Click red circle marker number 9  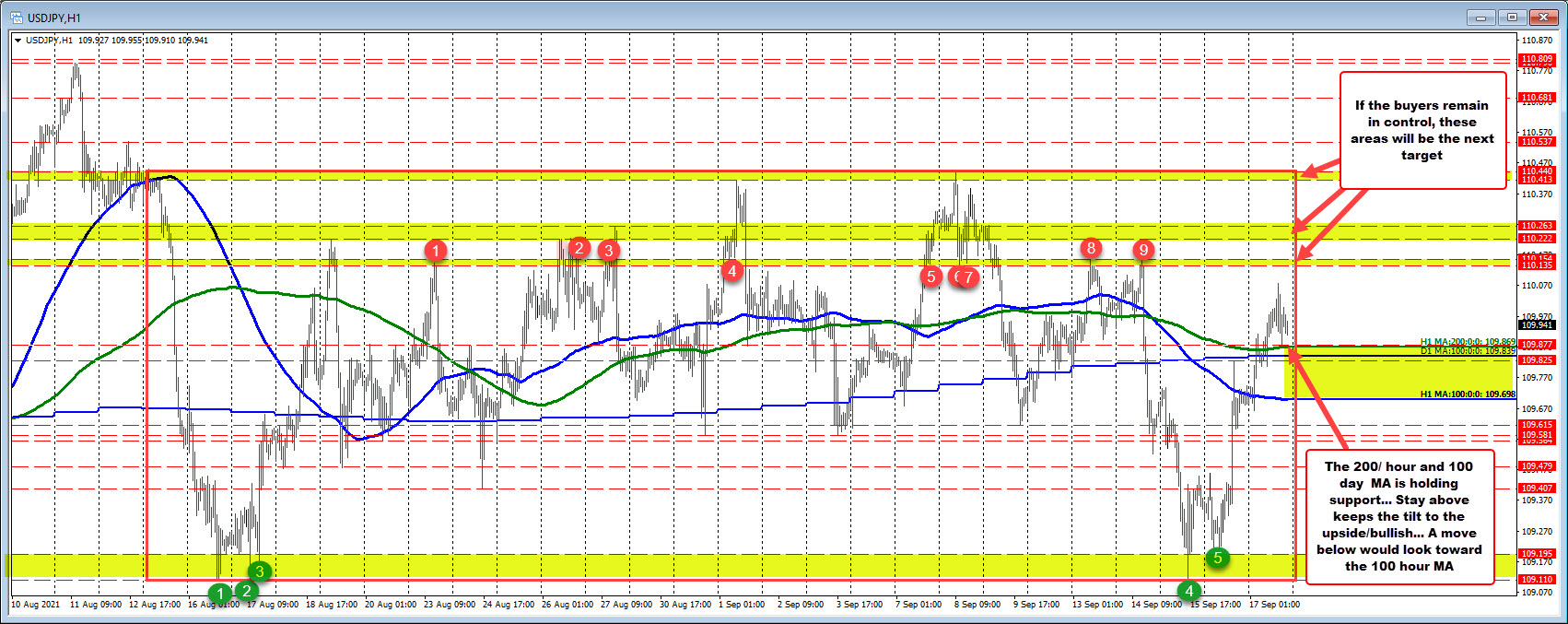[x=1143, y=249]
